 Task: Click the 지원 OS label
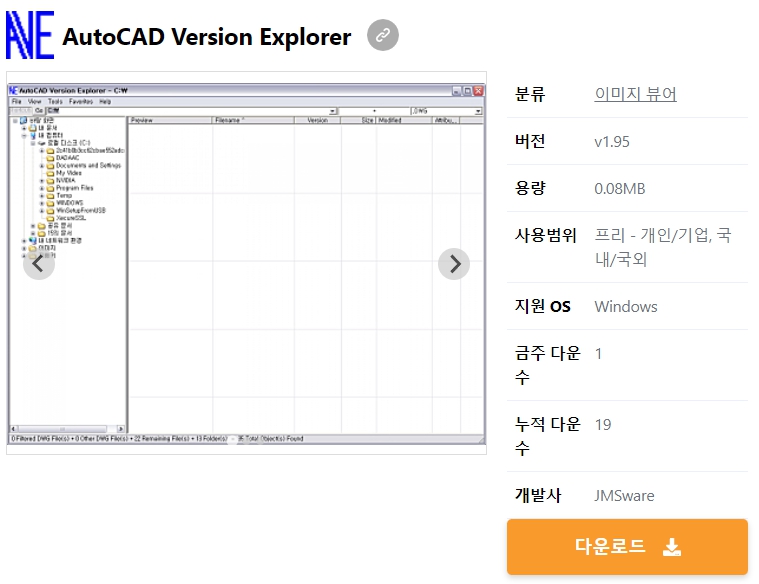point(543,306)
